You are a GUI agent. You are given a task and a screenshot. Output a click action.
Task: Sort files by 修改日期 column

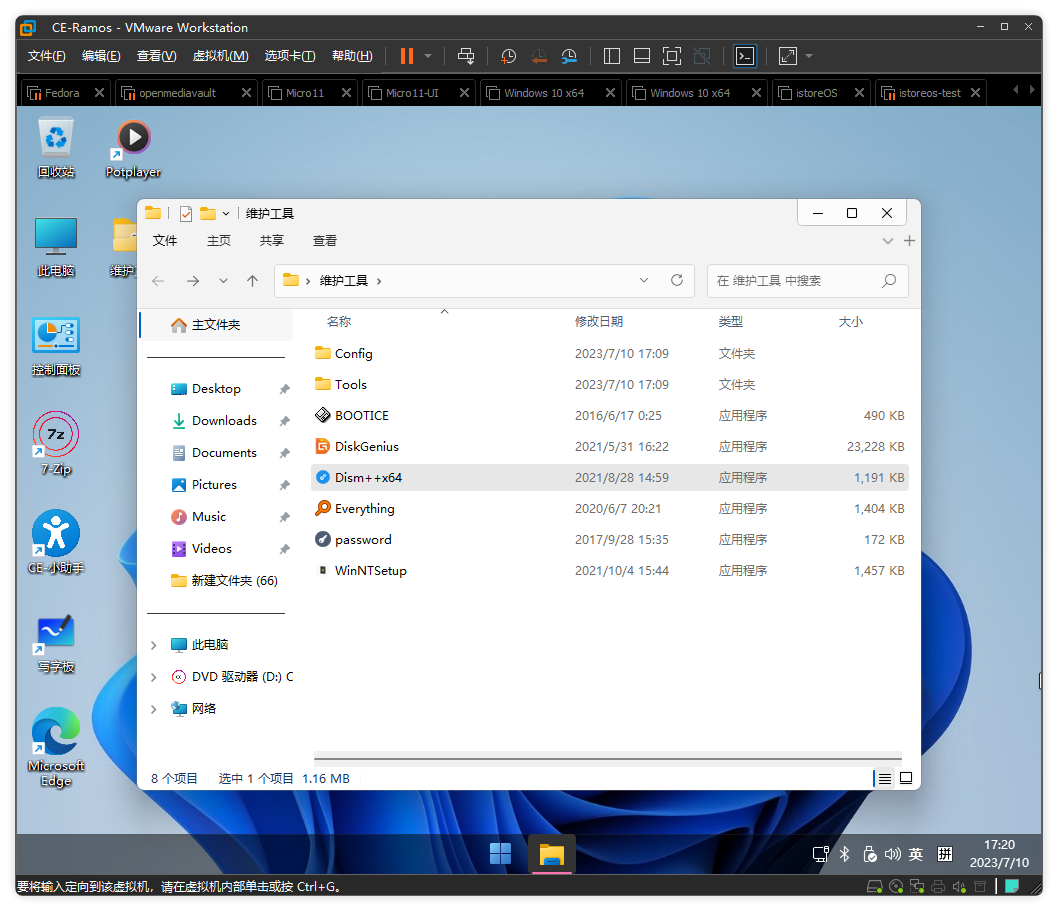coord(598,322)
